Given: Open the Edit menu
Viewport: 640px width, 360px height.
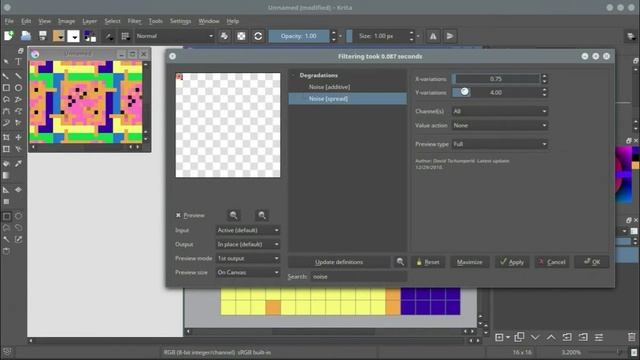Looking at the screenshot, I should click(x=26, y=21).
